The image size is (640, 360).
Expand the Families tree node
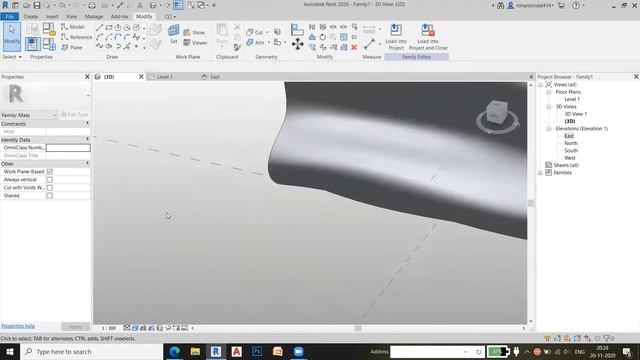pyautogui.click(x=540, y=173)
